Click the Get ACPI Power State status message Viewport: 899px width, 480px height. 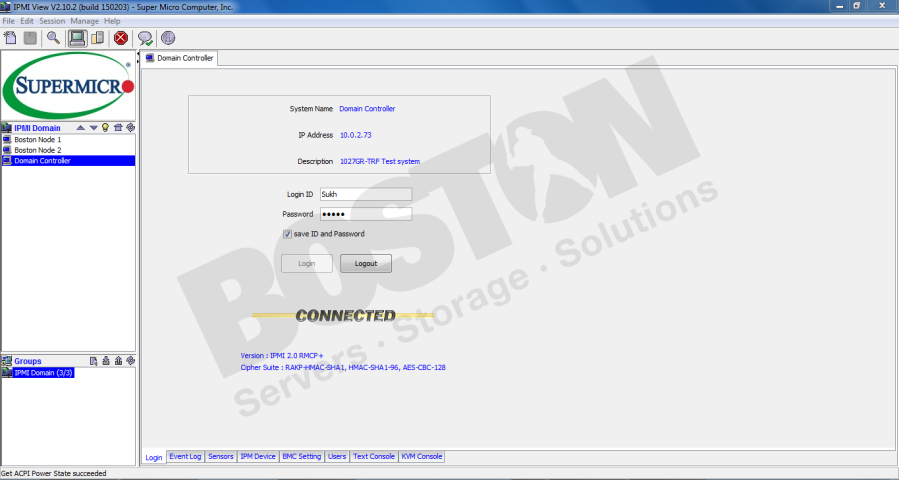coord(54,474)
